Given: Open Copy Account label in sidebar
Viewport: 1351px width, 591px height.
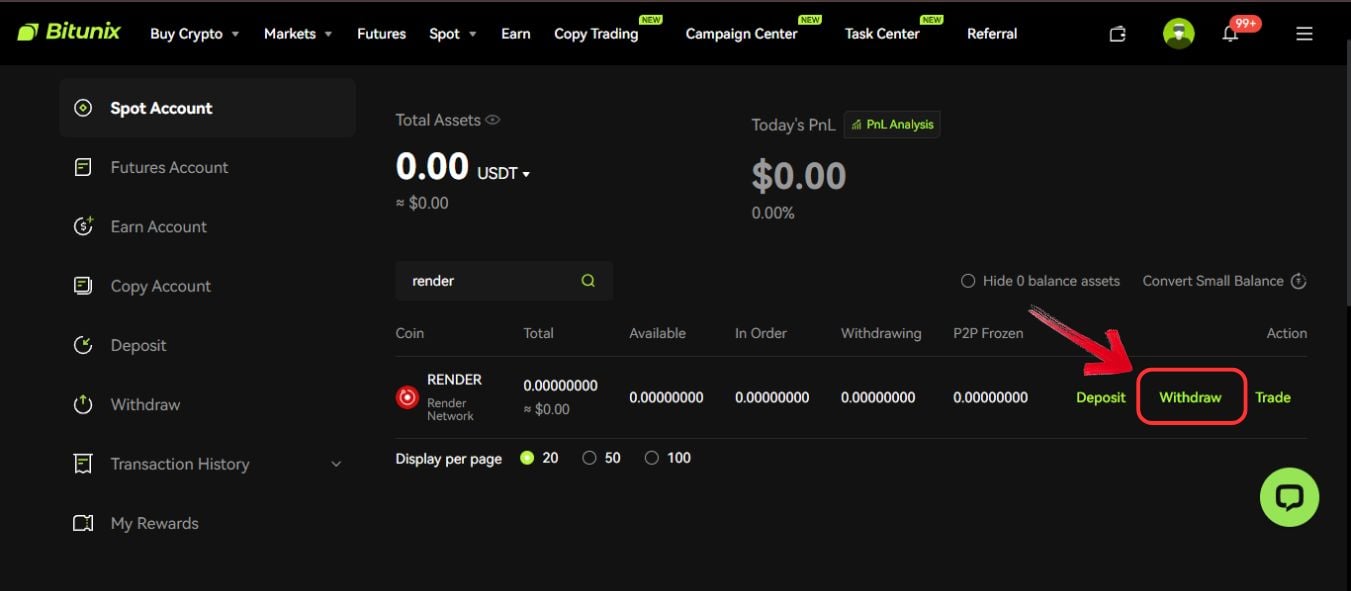Looking at the screenshot, I should 160,286.
